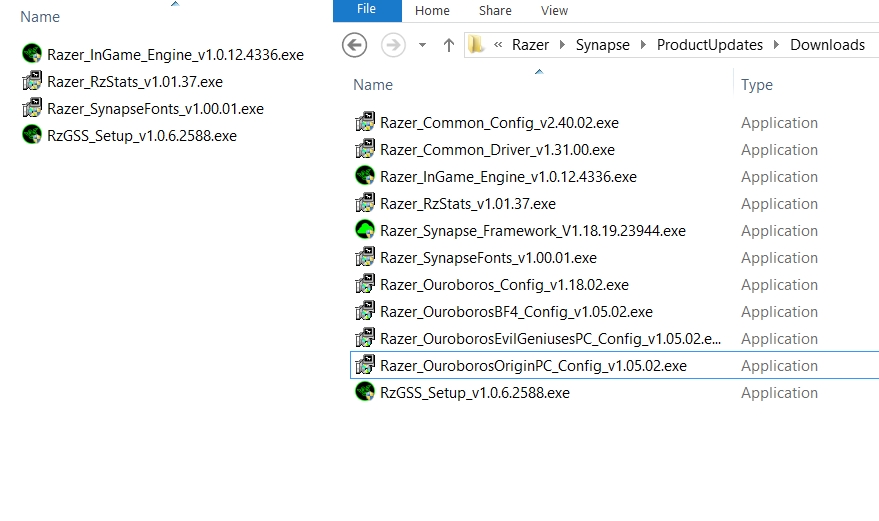Sort by Name column in the Downloads window
Image resolution: width=879 pixels, height=521 pixels.
tap(373, 85)
